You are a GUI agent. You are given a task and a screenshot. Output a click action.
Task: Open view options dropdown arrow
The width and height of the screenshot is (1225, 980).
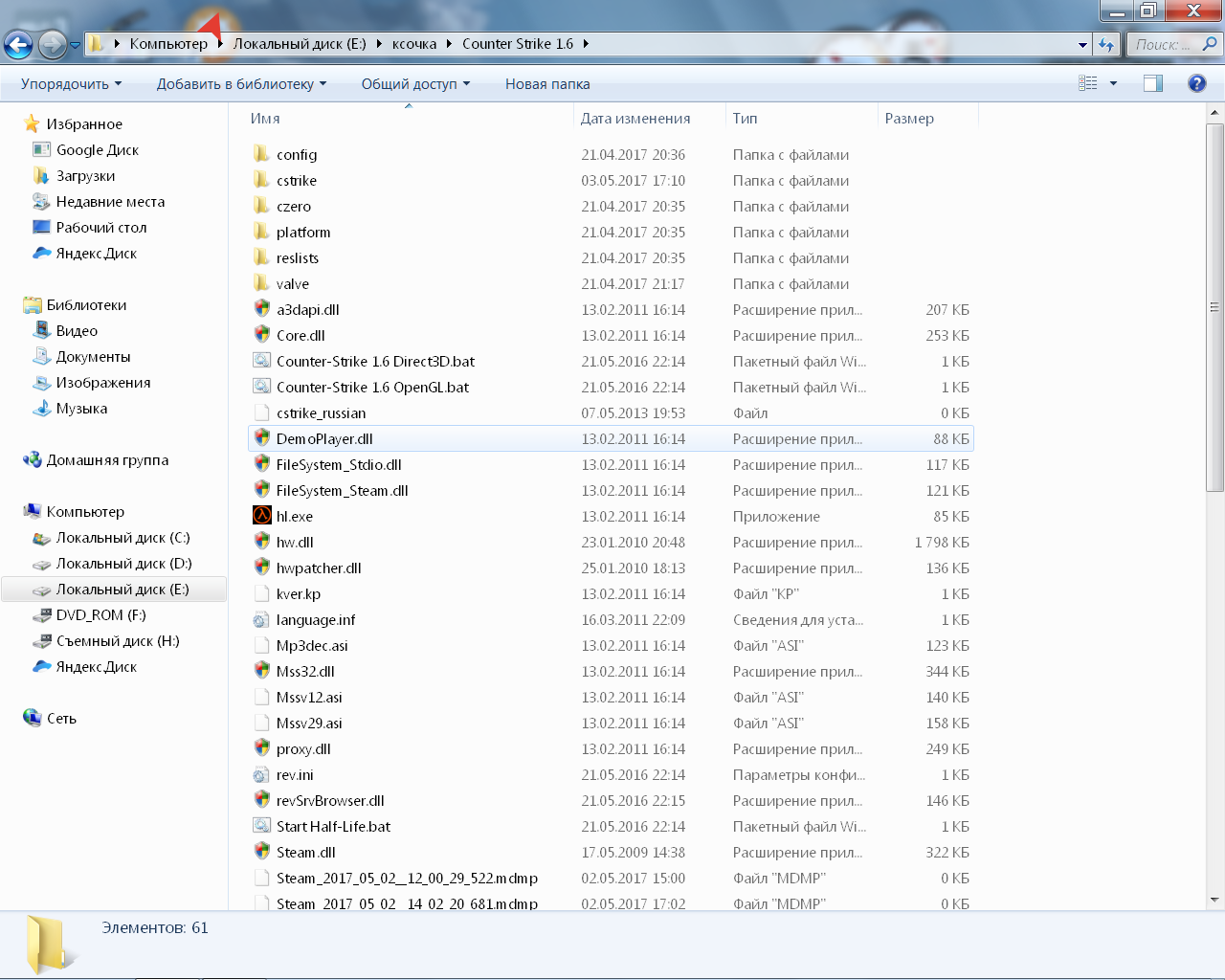(1113, 83)
